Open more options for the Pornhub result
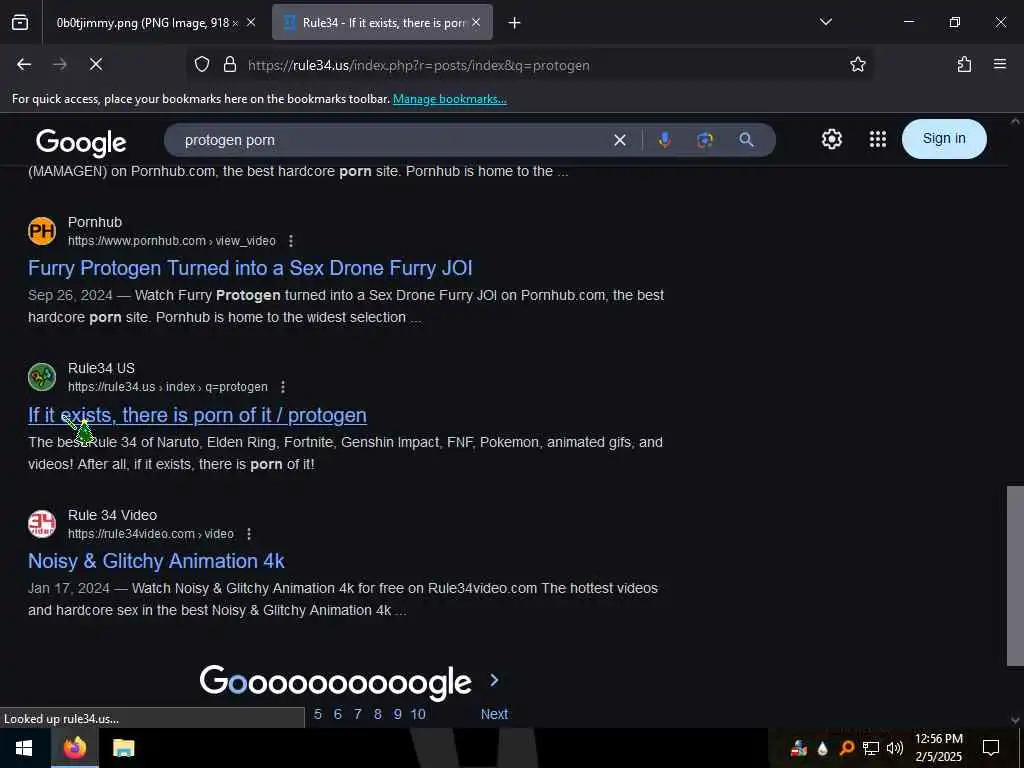The height and width of the screenshot is (768, 1024). point(291,241)
